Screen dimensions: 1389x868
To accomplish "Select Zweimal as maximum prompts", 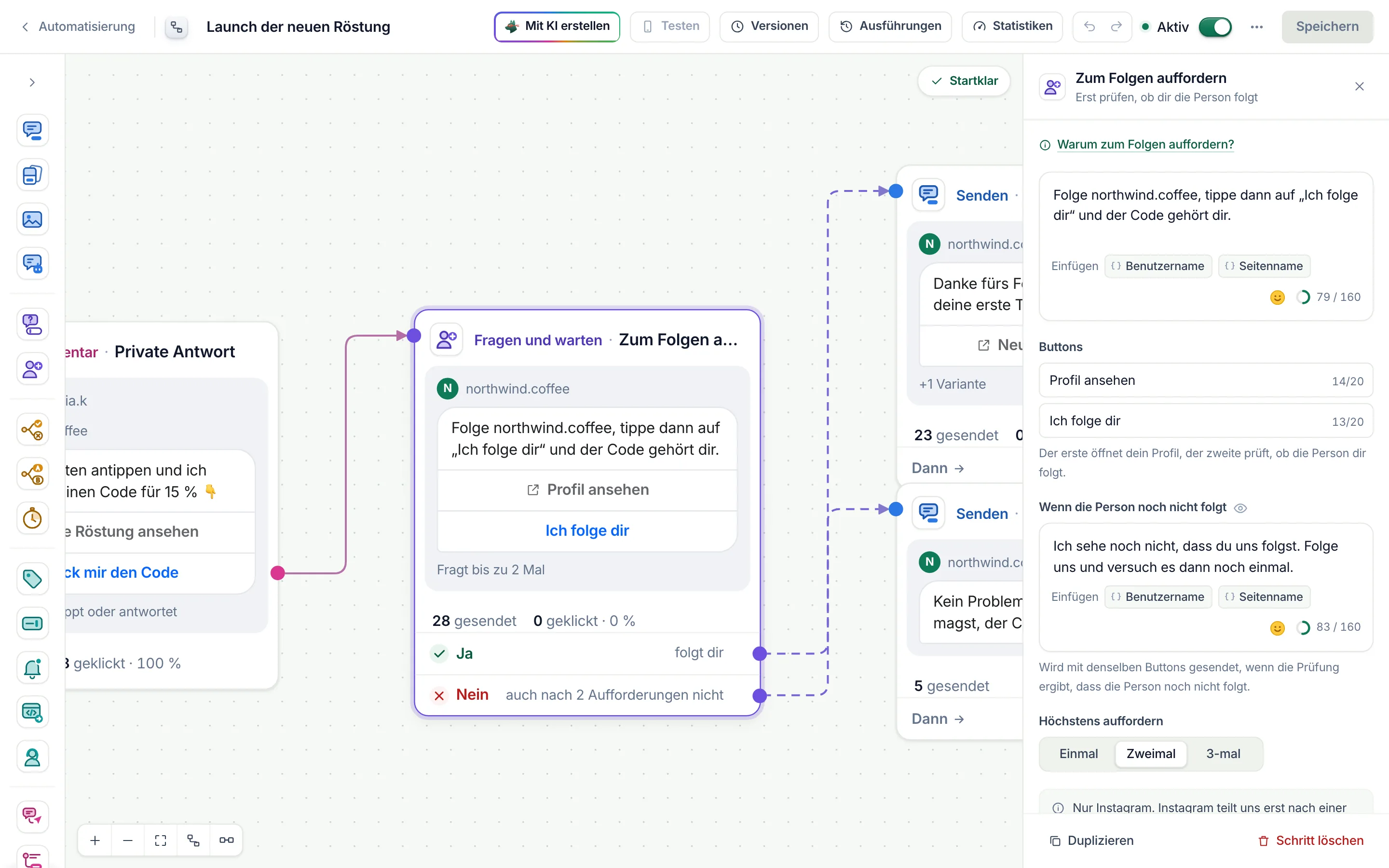I will tap(1151, 754).
